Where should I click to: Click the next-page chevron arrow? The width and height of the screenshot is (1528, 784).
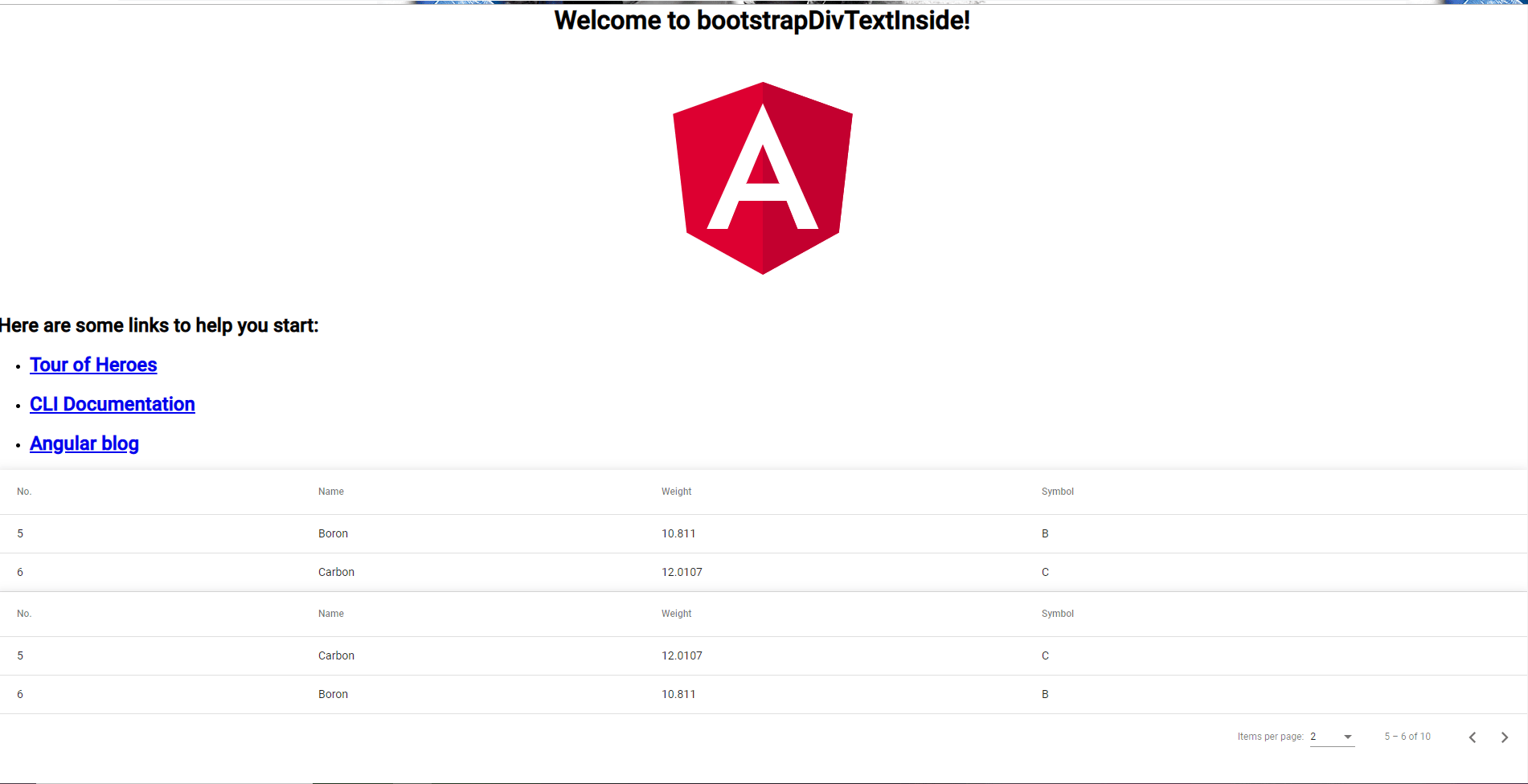[1504, 737]
